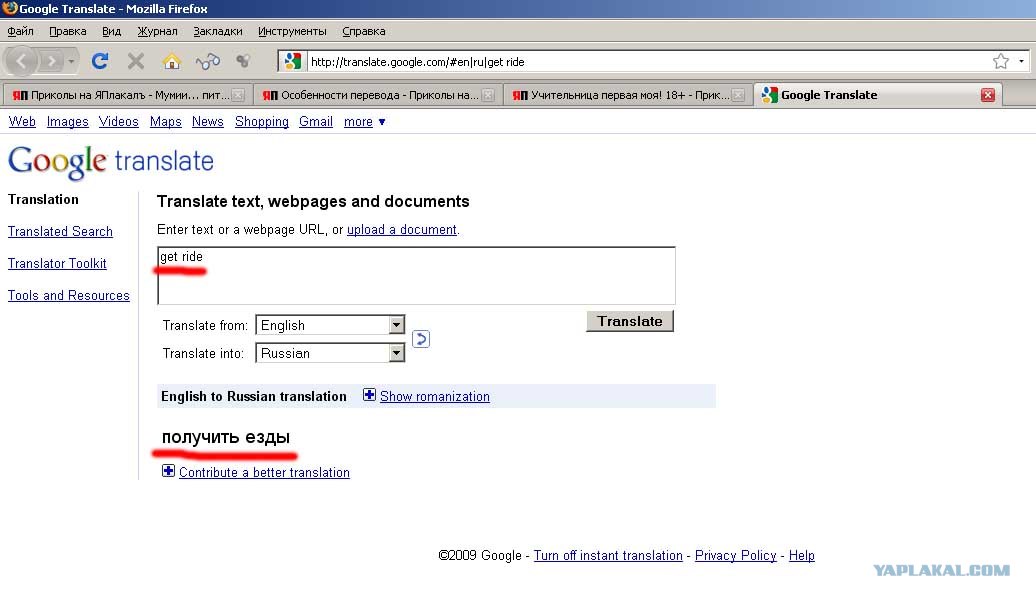Open the Закладки menu

pos(218,31)
